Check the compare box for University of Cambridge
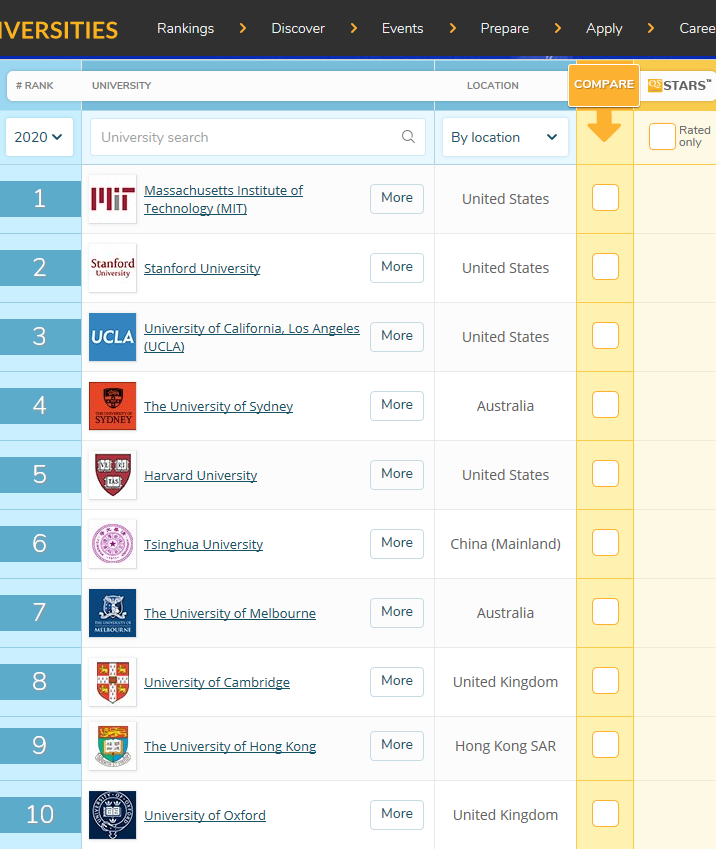 pyautogui.click(x=606, y=681)
